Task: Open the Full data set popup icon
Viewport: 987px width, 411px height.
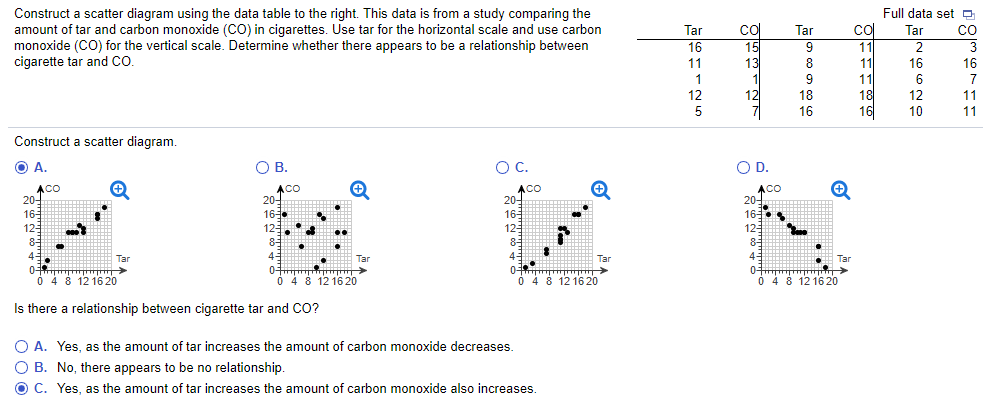Action: [x=968, y=14]
